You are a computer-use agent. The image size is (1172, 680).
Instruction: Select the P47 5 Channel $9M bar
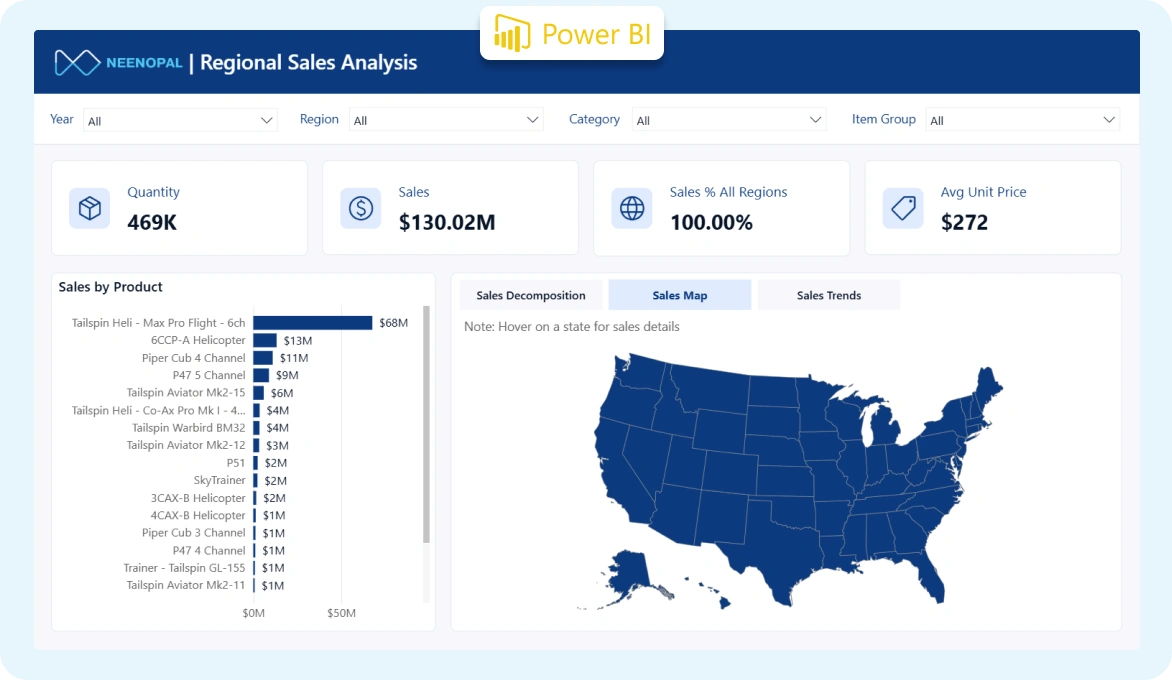coord(261,375)
